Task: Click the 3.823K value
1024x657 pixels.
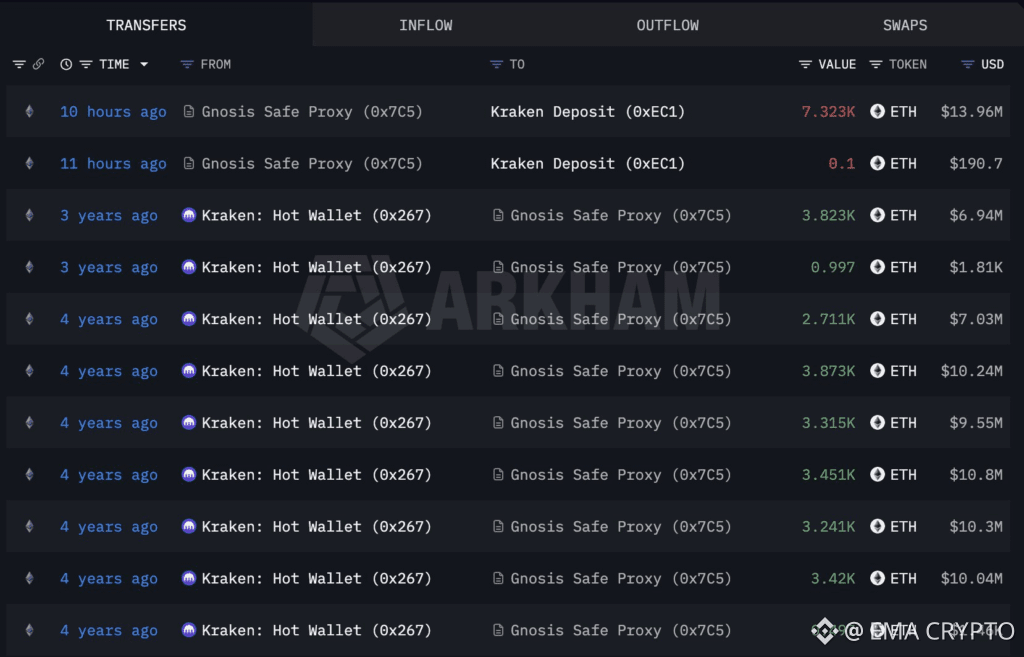Action: pos(828,216)
